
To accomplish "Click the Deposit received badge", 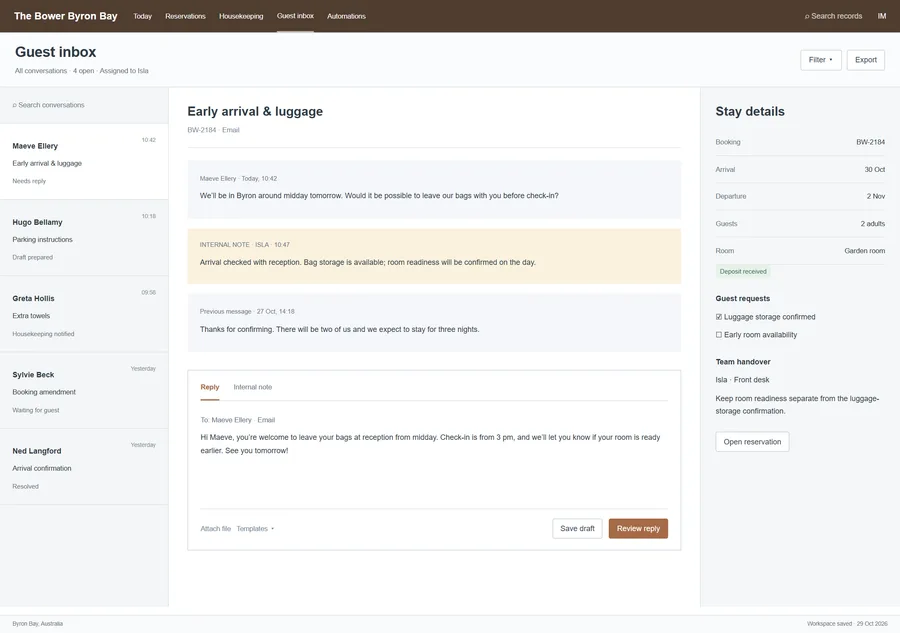I will [743, 271].
